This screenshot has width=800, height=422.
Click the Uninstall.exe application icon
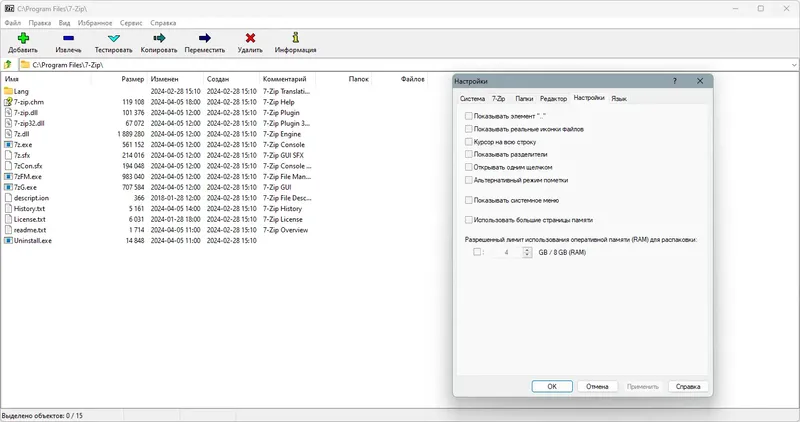click(8, 241)
